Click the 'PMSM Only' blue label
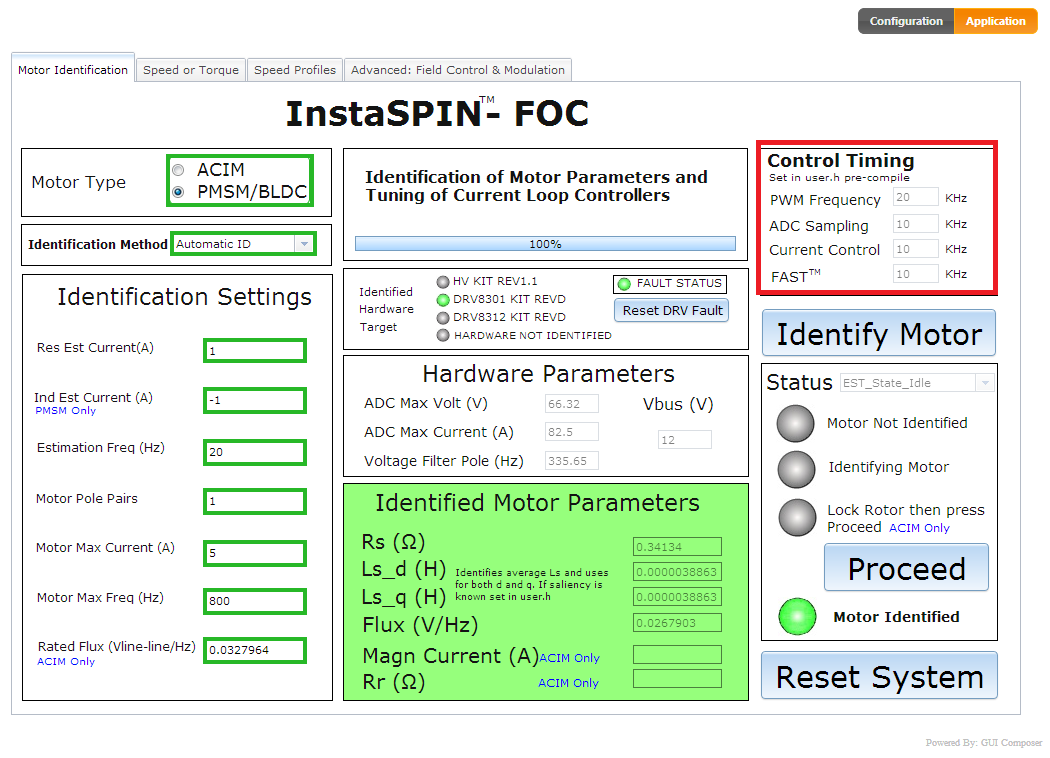This screenshot has height=758, width=1050. click(x=65, y=410)
